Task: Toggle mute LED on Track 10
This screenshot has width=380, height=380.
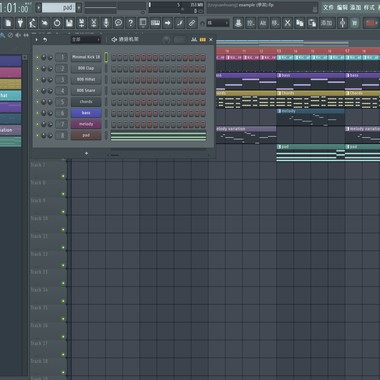Action: click(63, 230)
